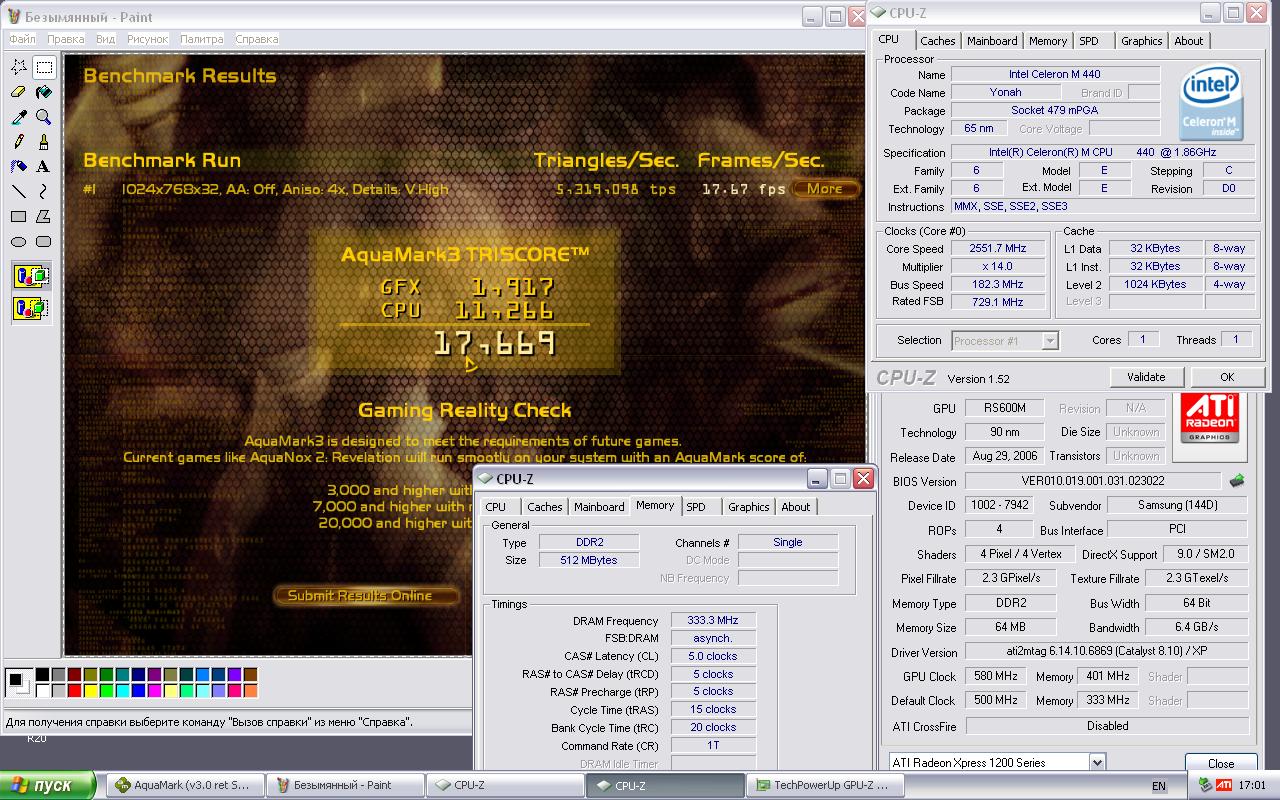
Task: Switch to CPU tab in lower CPU-Z window
Action: coord(496,507)
